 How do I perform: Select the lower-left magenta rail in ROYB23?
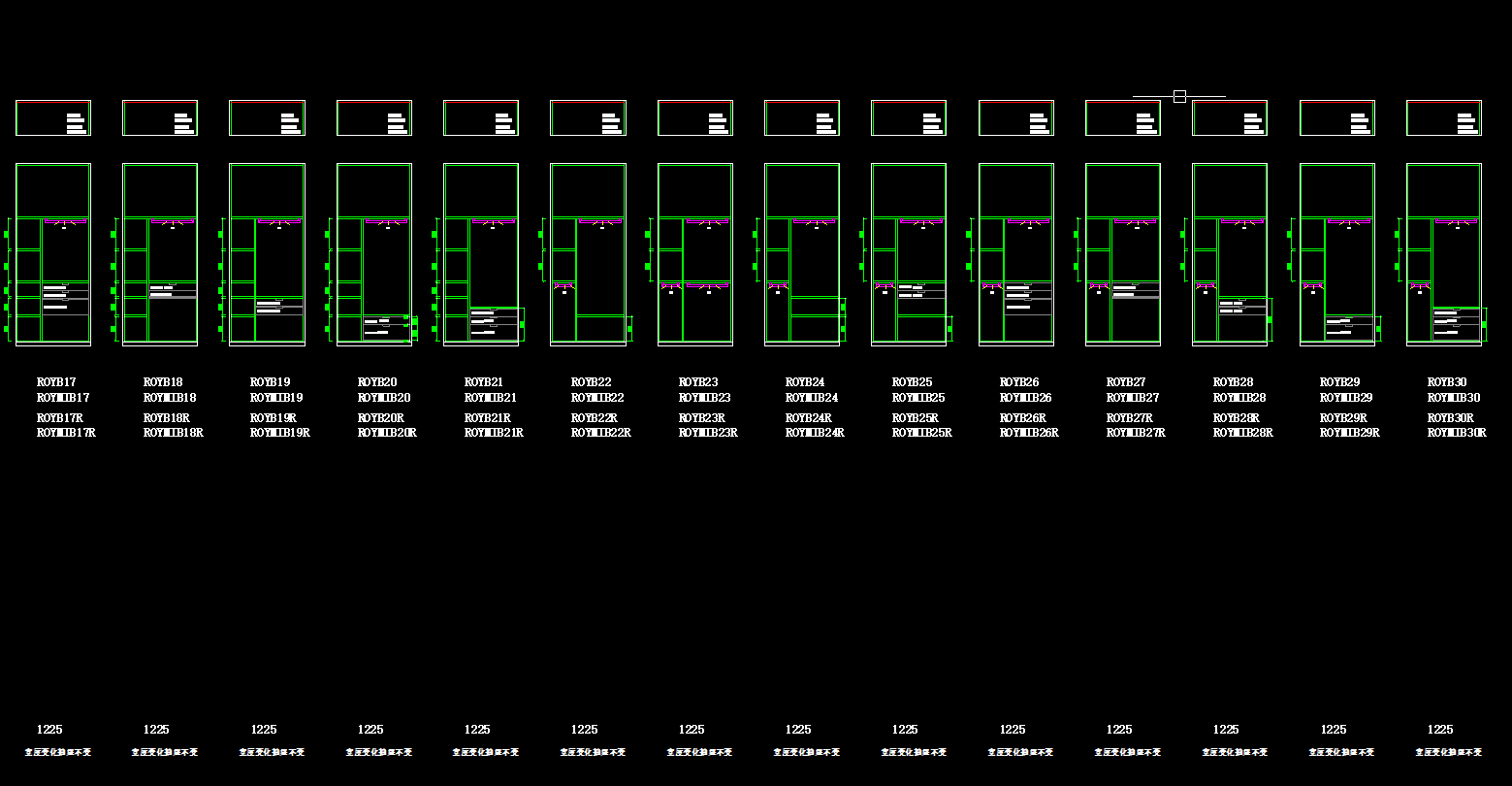[x=669, y=285]
